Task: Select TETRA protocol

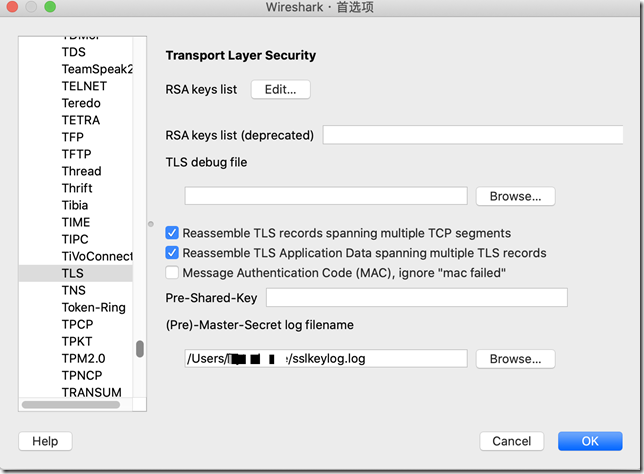Action: (76, 120)
